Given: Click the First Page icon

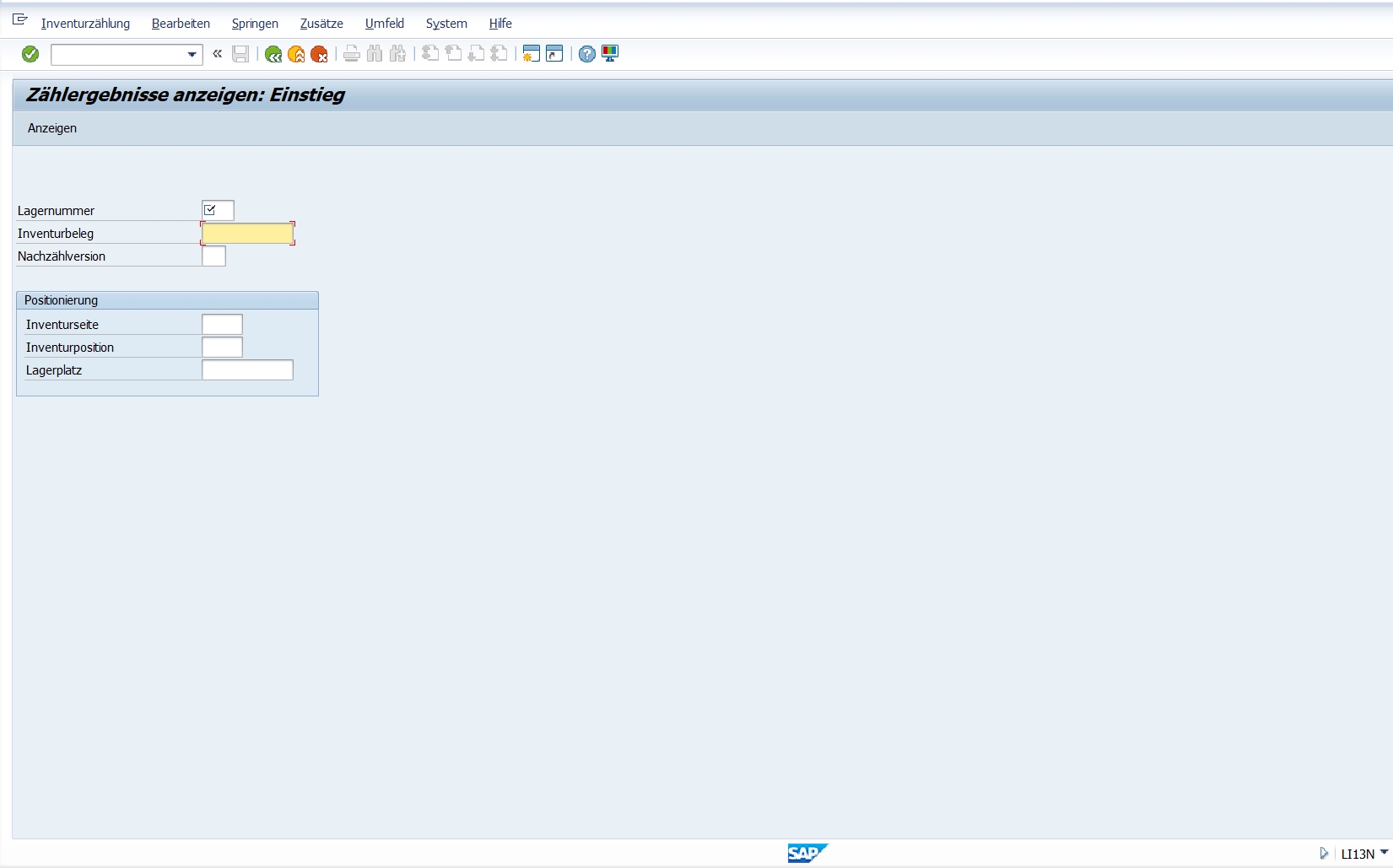Looking at the screenshot, I should tap(430, 54).
